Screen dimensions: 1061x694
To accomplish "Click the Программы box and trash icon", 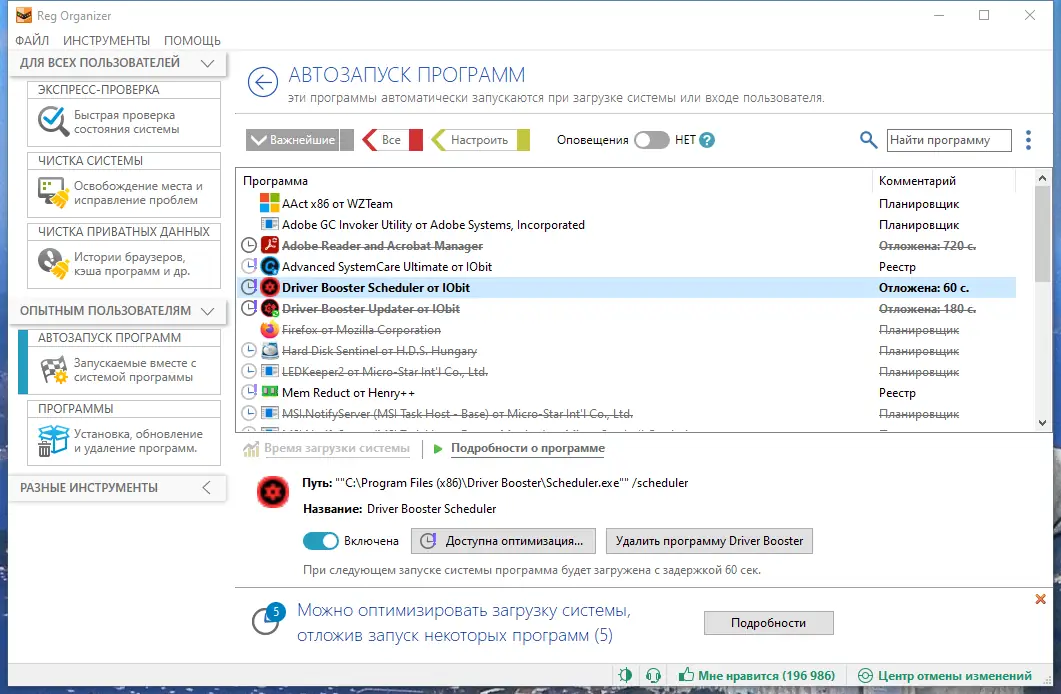I will (x=53, y=441).
